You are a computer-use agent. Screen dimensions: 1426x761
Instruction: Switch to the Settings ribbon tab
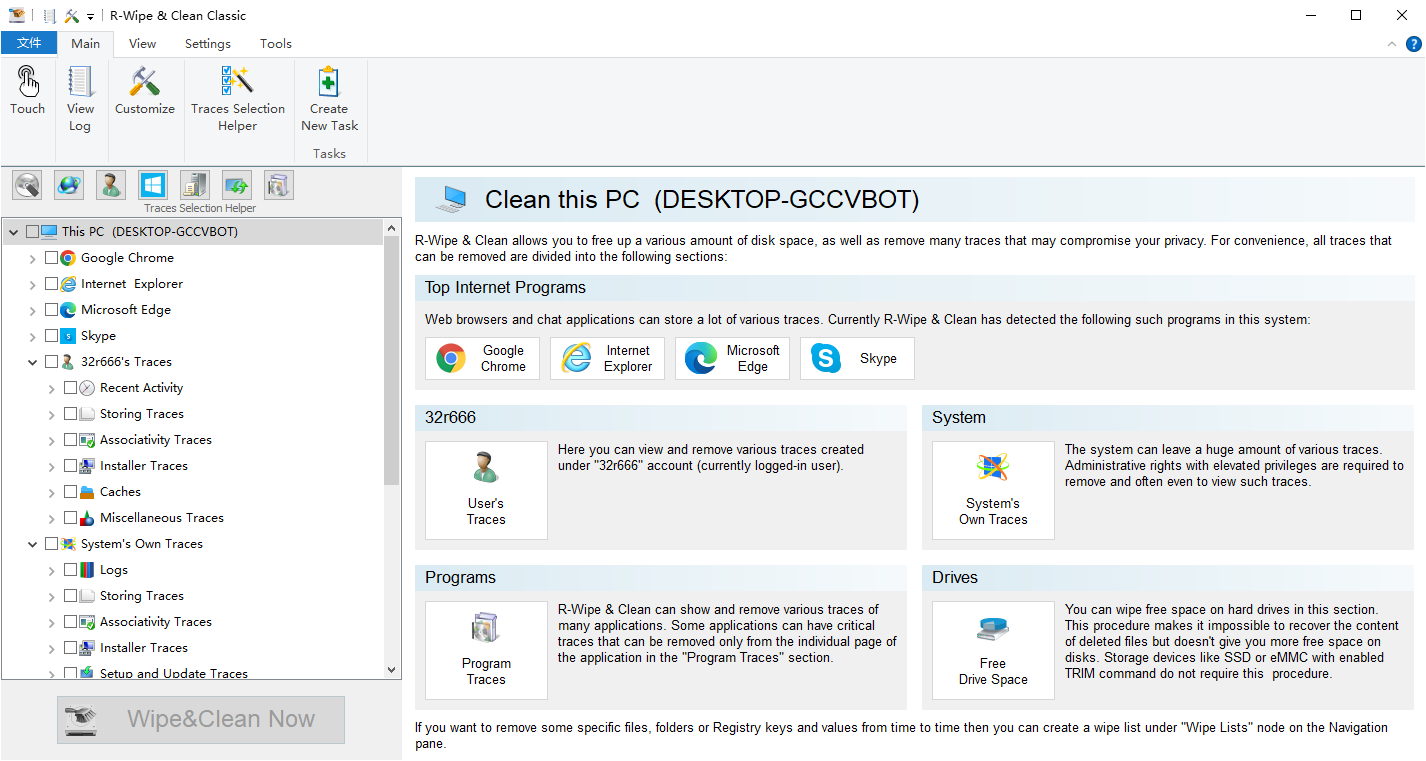click(x=208, y=43)
